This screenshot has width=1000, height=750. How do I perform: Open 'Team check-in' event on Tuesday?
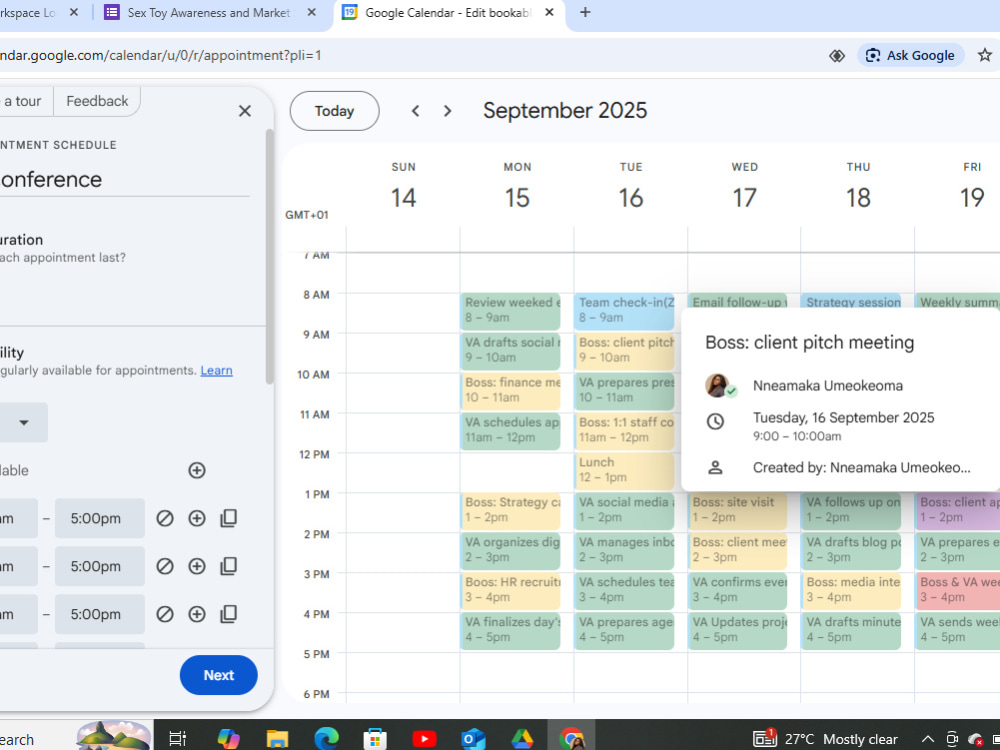tap(624, 311)
